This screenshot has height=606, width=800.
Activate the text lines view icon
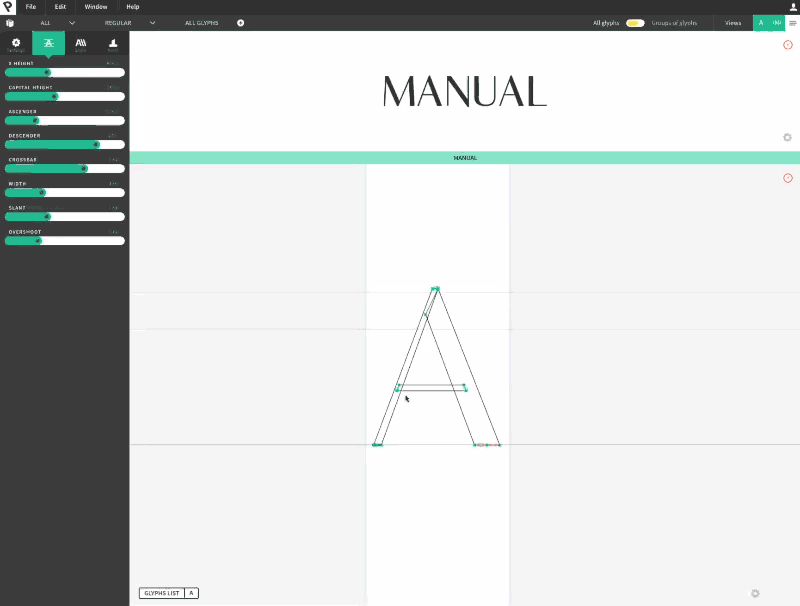tap(792, 23)
